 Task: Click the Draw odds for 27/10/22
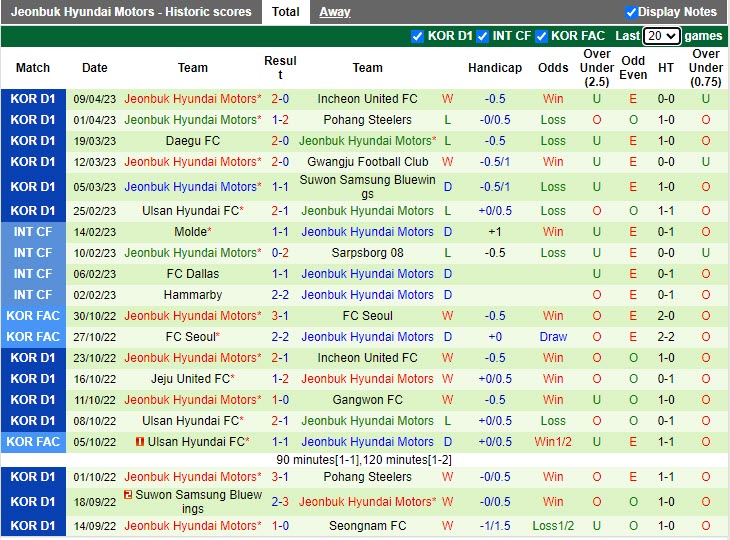553,337
